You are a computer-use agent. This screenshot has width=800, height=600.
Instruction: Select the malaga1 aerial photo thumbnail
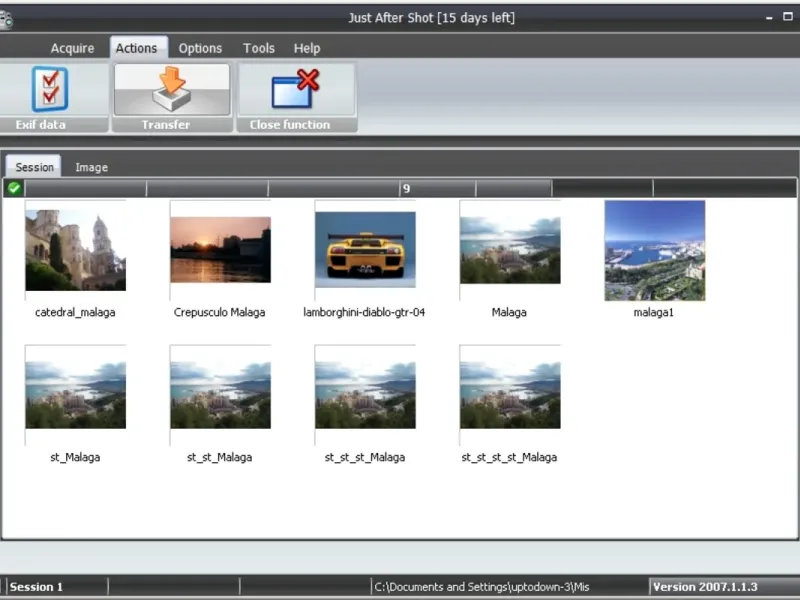coord(655,250)
